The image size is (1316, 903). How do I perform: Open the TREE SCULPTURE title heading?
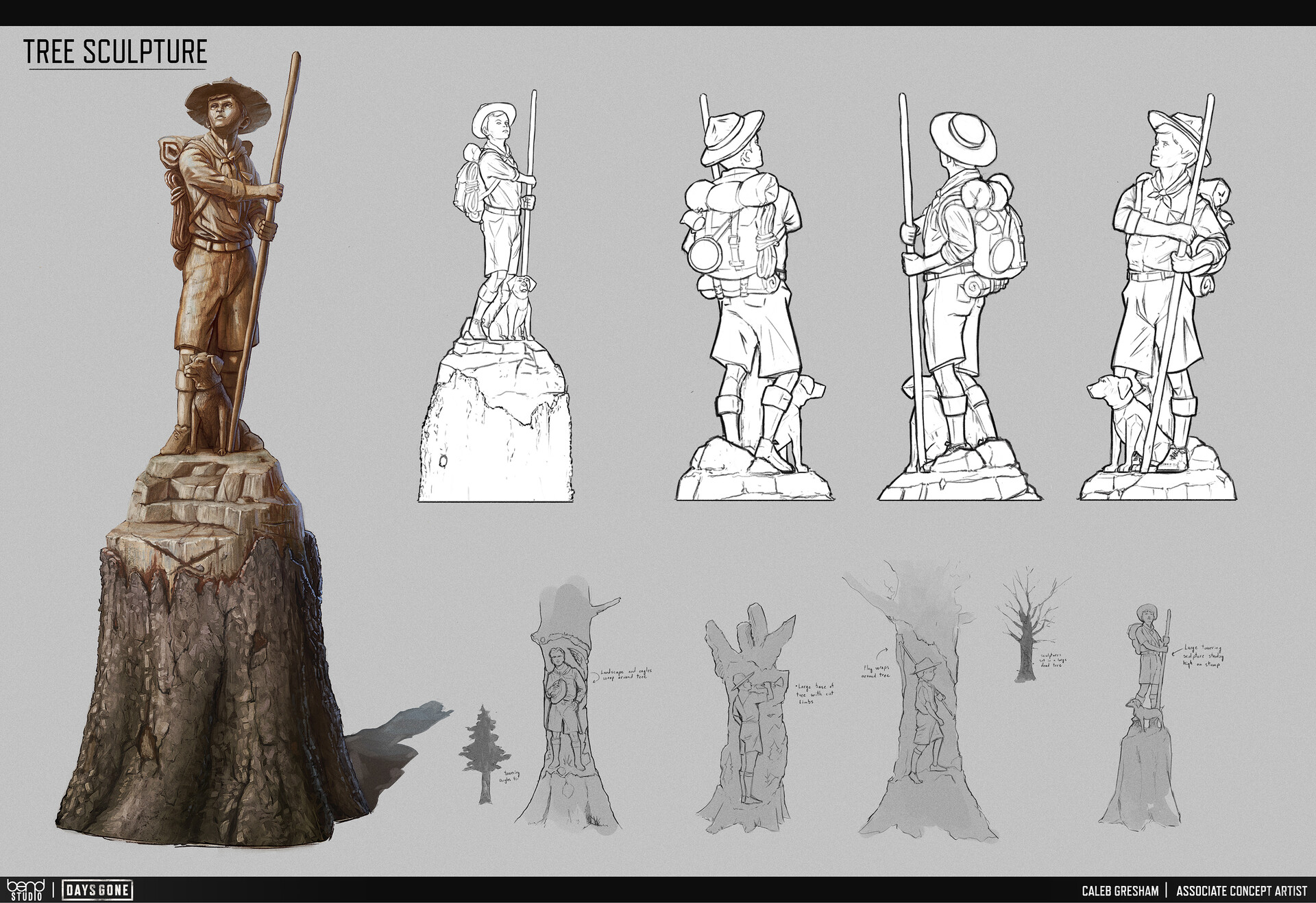(x=115, y=50)
